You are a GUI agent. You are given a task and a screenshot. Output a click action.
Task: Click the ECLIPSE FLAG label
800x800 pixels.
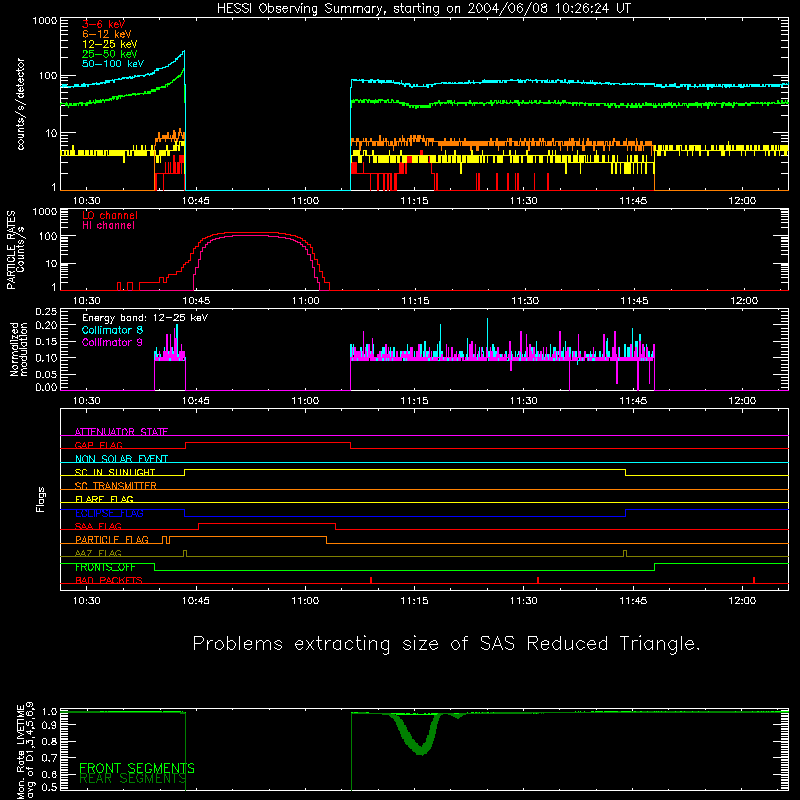pyautogui.click(x=109, y=513)
